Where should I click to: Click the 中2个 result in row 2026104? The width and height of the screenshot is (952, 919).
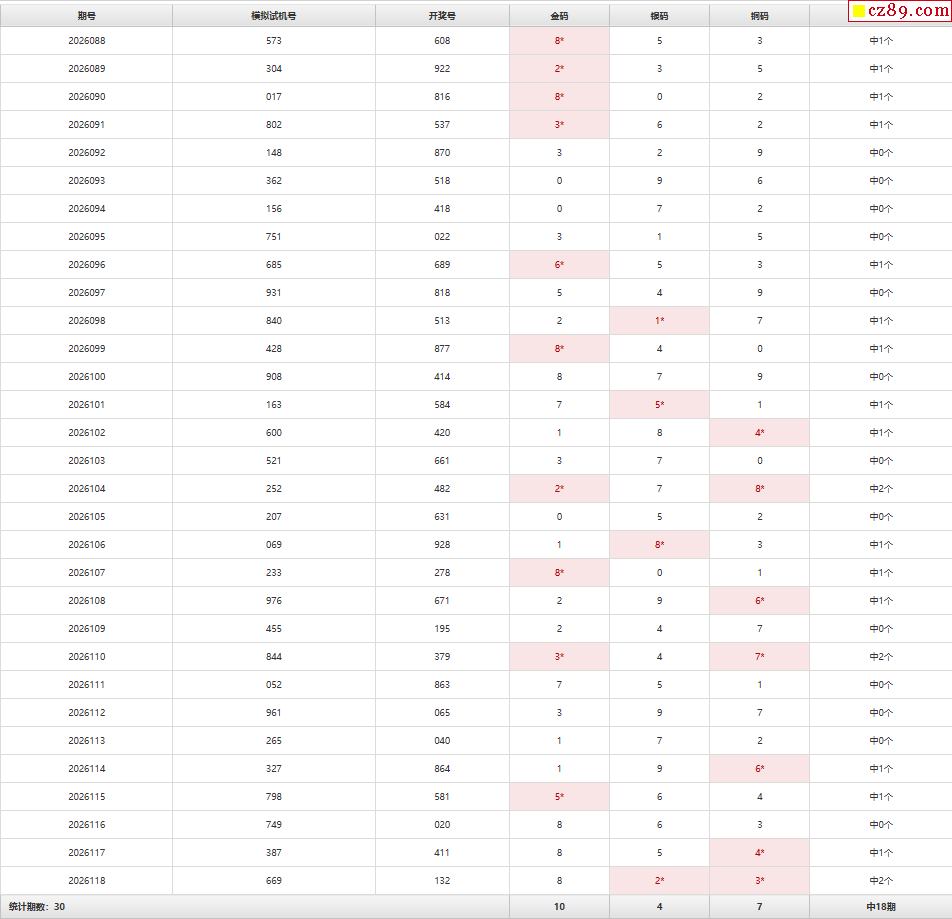pyautogui.click(x=881, y=489)
